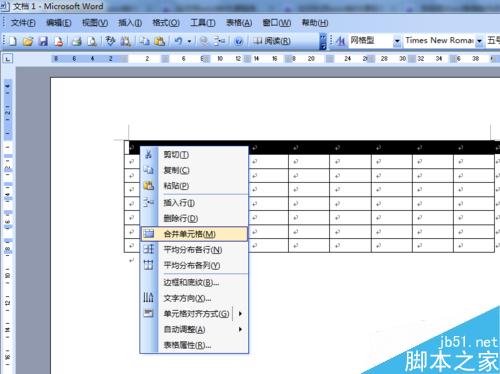Image resolution: width=500 pixels, height=374 pixels.
Task: Open the 自动调整(A) AutoFit submenu
Action: pos(194,330)
